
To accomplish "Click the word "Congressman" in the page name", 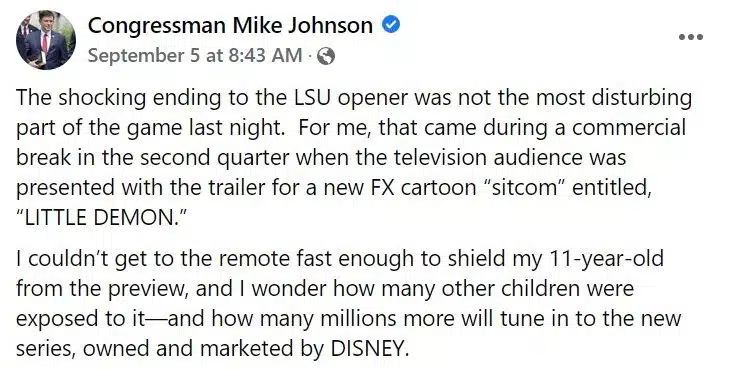I will 157,25.
